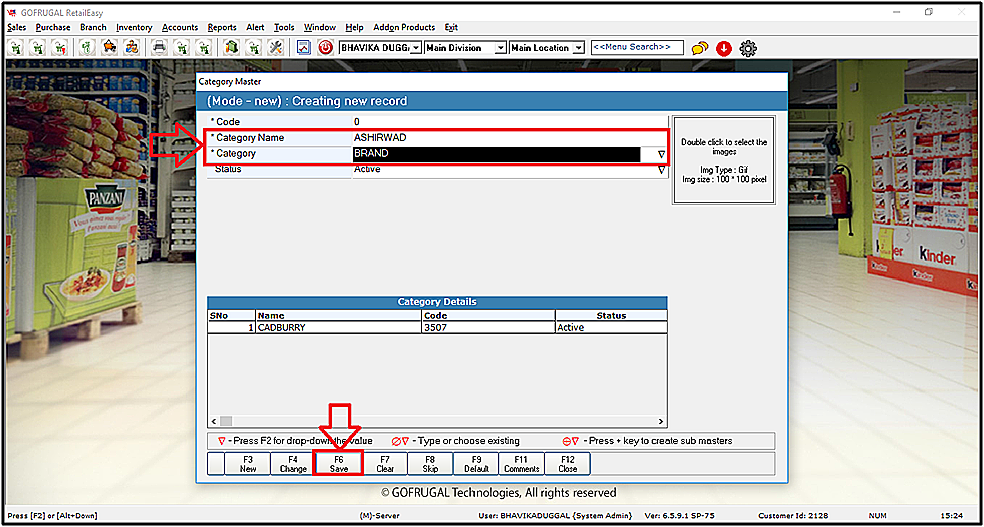Select the CADBURRY row in Category Details
The image size is (984, 527).
pos(437,327)
